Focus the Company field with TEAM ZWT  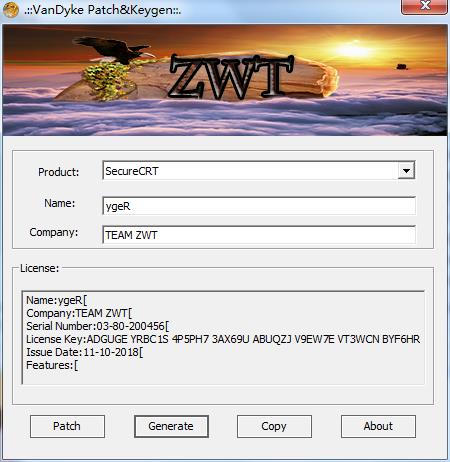[259, 235]
